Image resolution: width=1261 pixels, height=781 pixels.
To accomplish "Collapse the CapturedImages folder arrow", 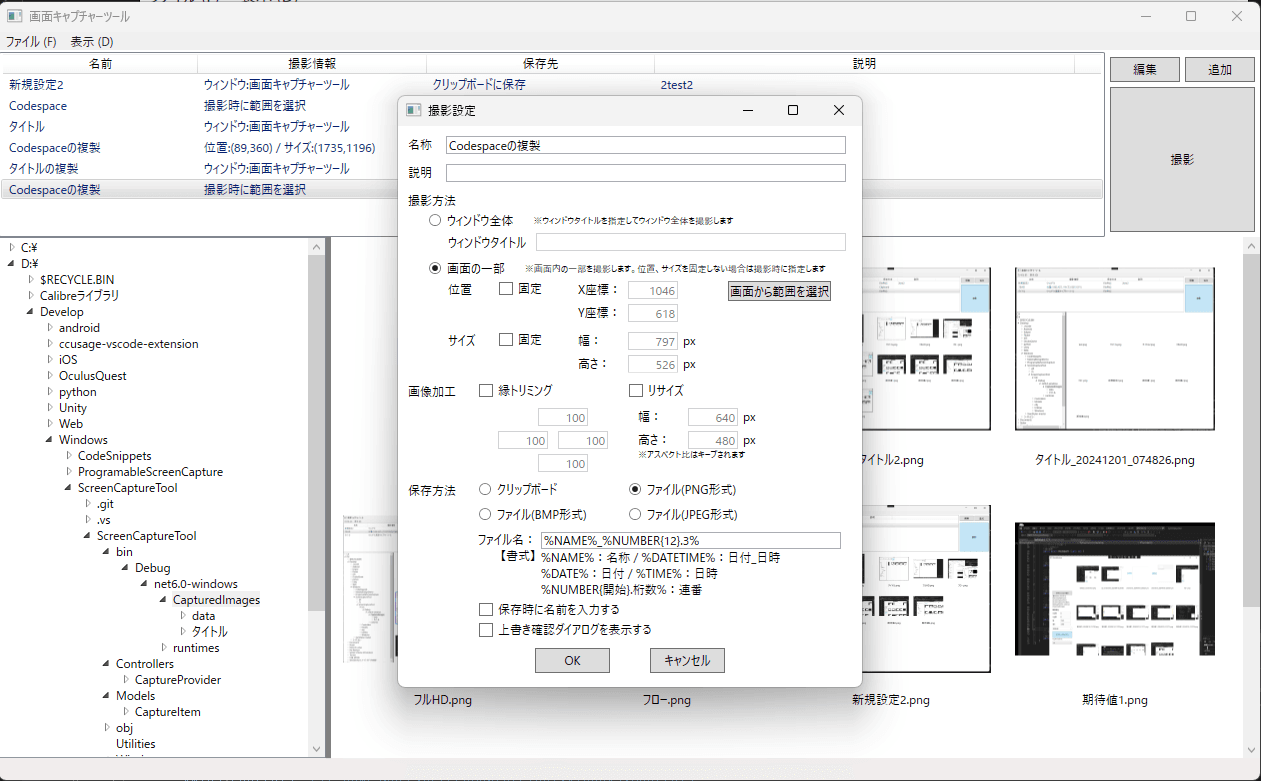I will click(163, 599).
